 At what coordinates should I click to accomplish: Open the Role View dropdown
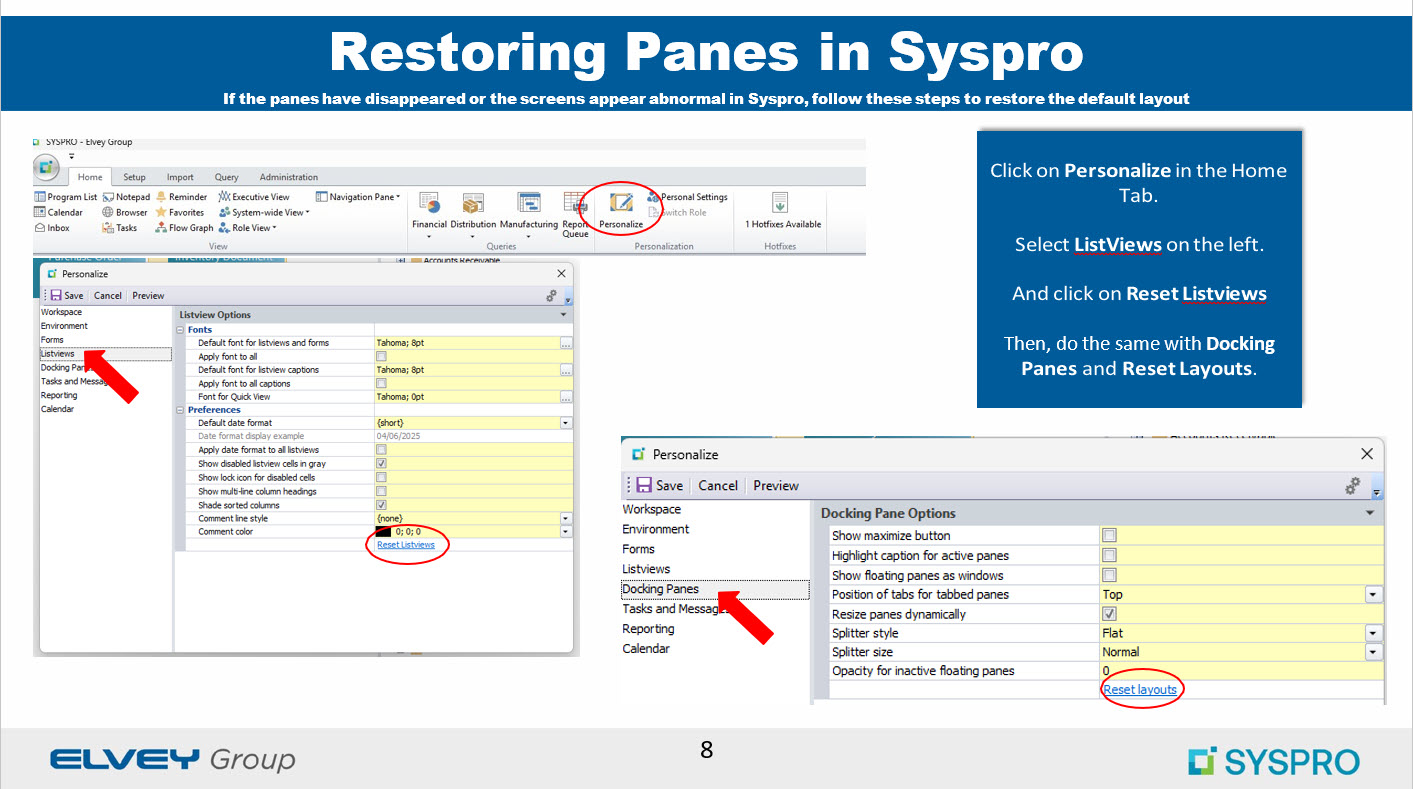[x=247, y=228]
